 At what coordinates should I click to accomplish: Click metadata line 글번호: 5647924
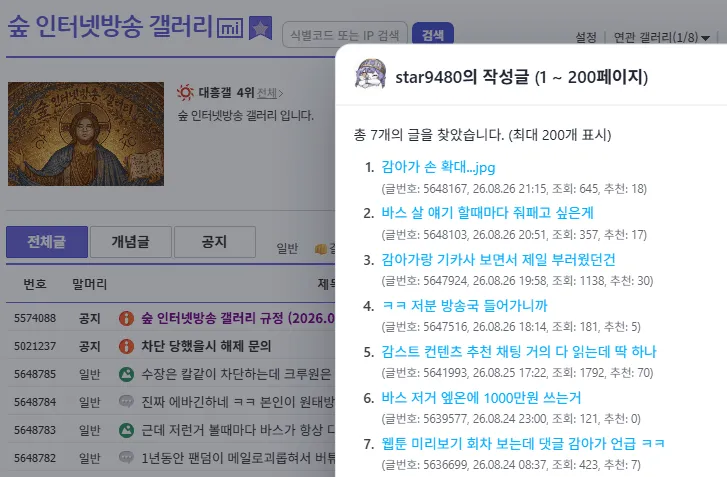pos(517,280)
